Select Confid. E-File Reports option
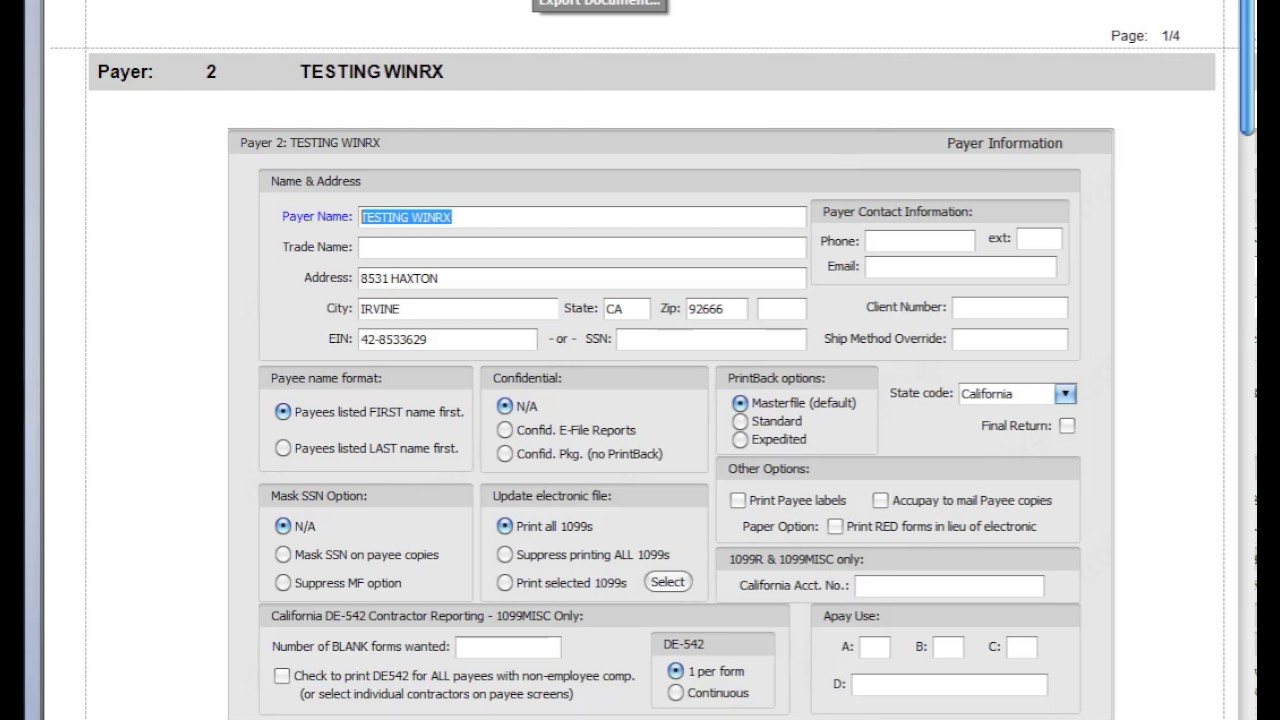 pos(505,430)
